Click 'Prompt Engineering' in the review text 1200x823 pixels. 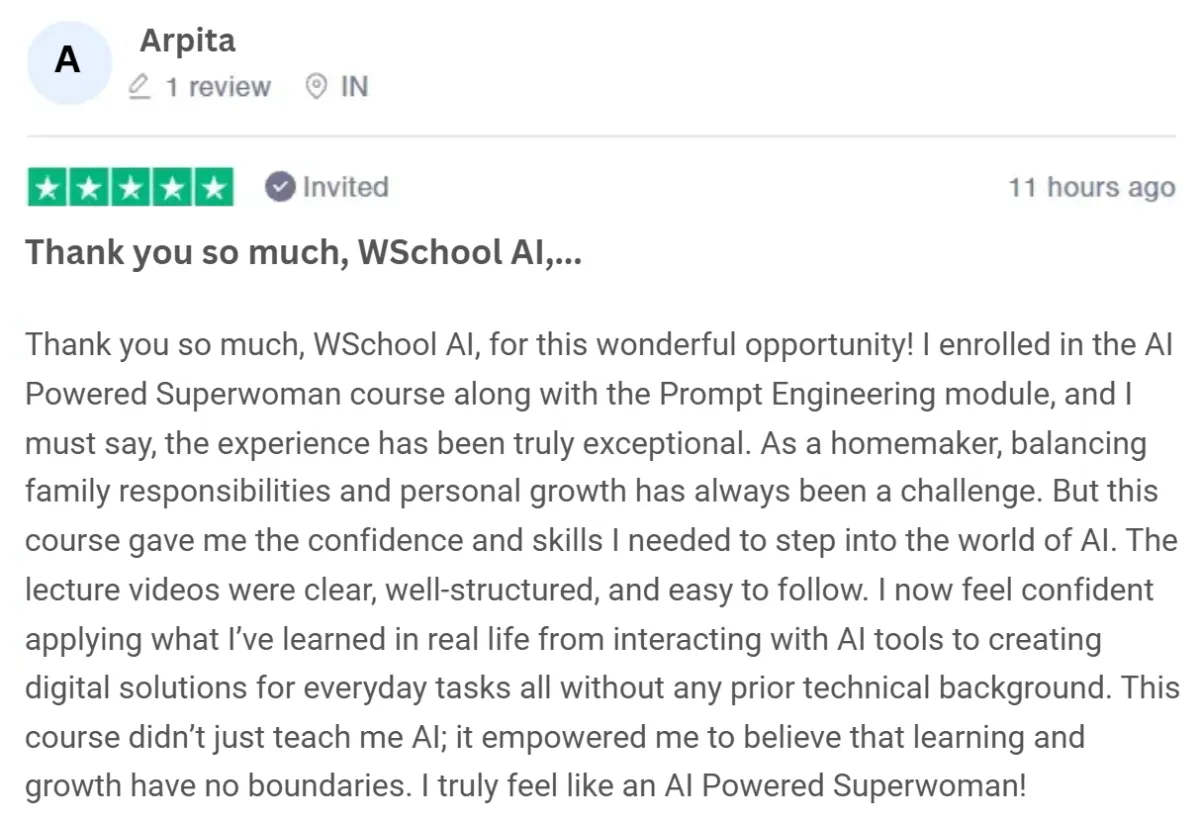811,394
